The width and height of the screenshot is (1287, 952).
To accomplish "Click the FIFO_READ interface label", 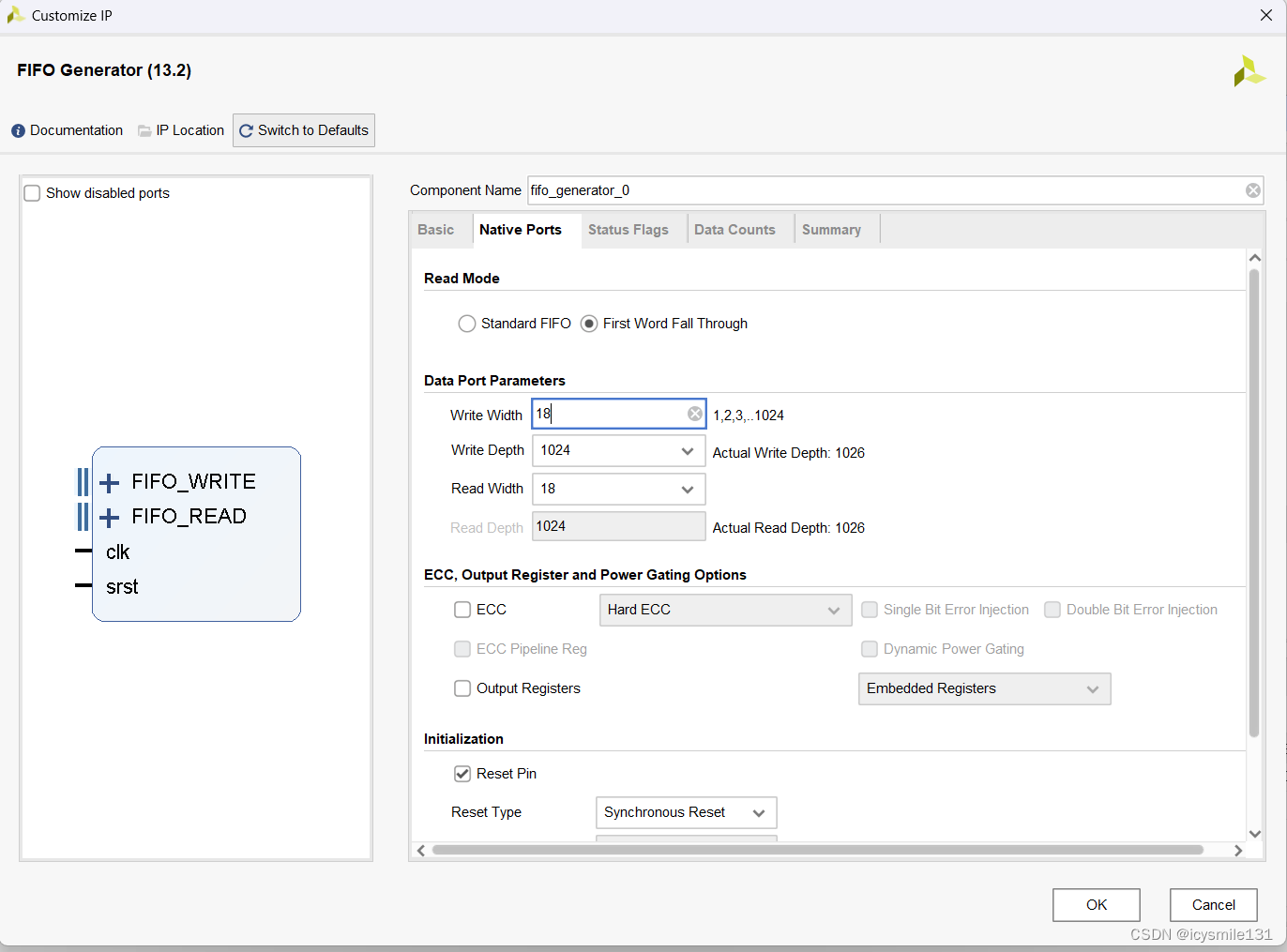I will [x=189, y=517].
